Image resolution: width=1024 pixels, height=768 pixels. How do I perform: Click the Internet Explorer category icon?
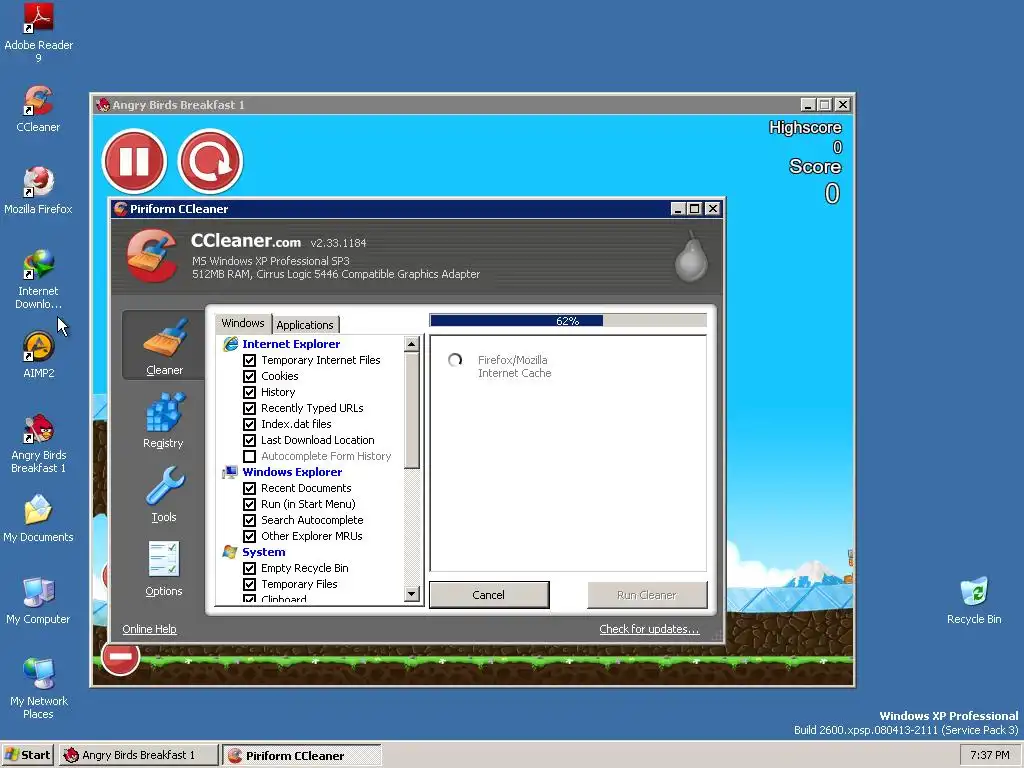tap(231, 344)
